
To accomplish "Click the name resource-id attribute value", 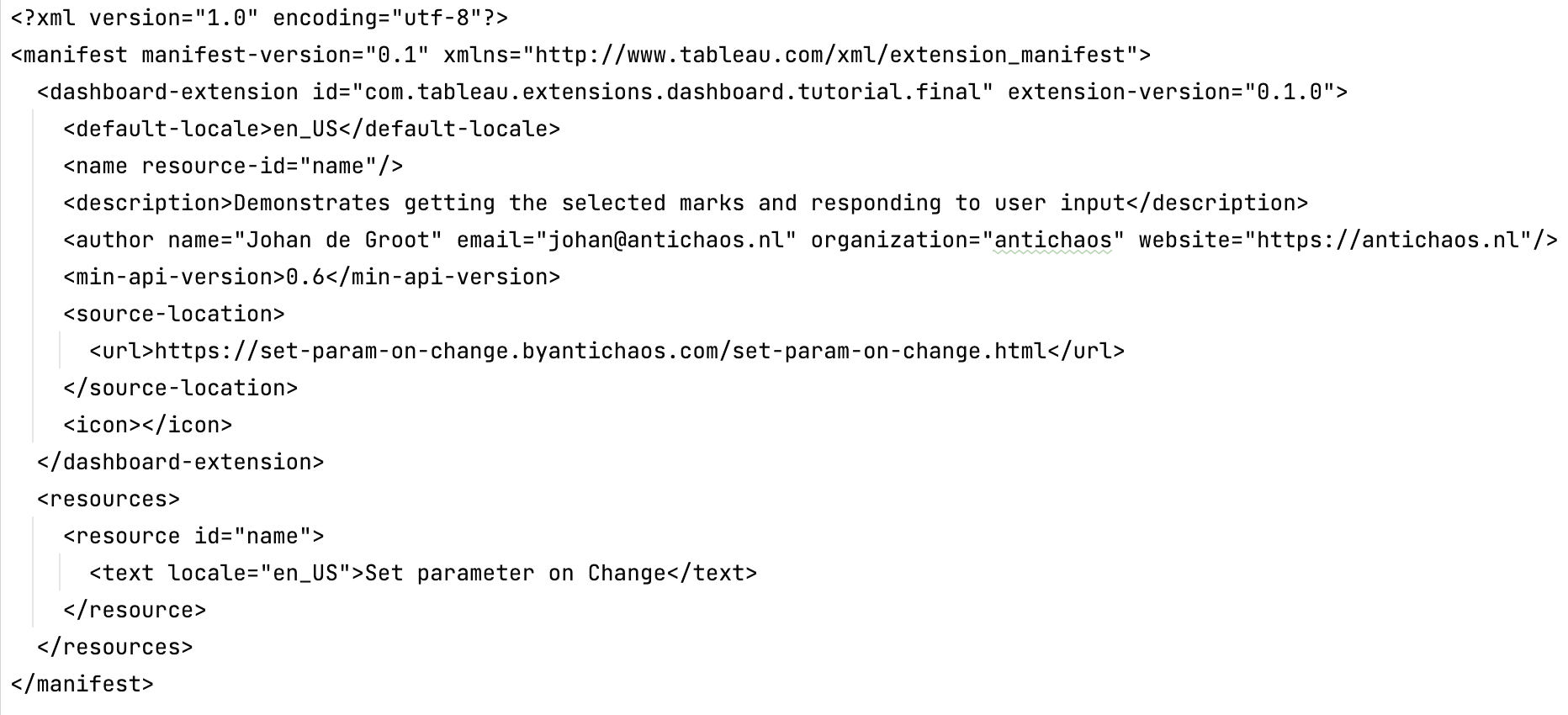I will coord(338,167).
